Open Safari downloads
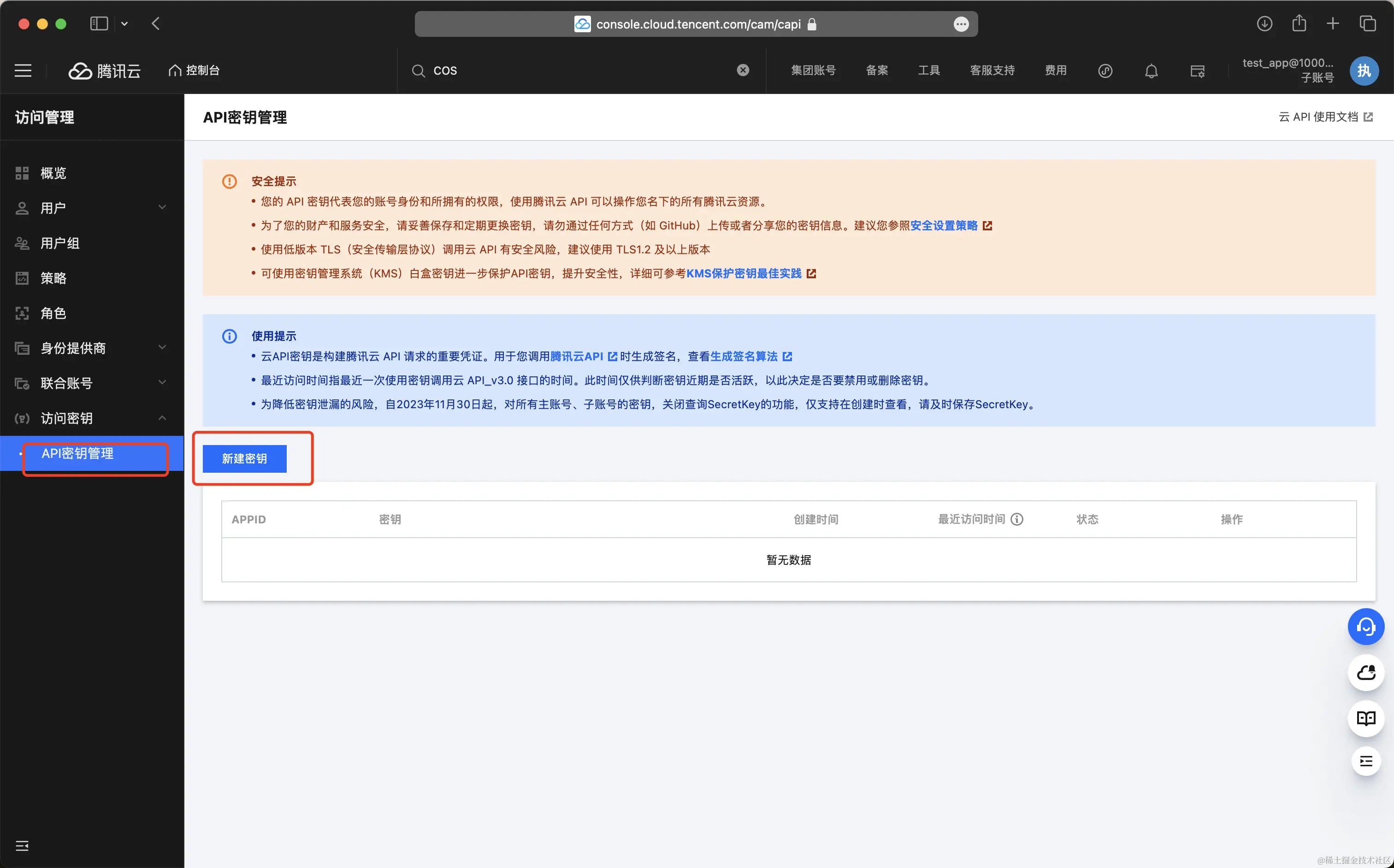 tap(1264, 23)
